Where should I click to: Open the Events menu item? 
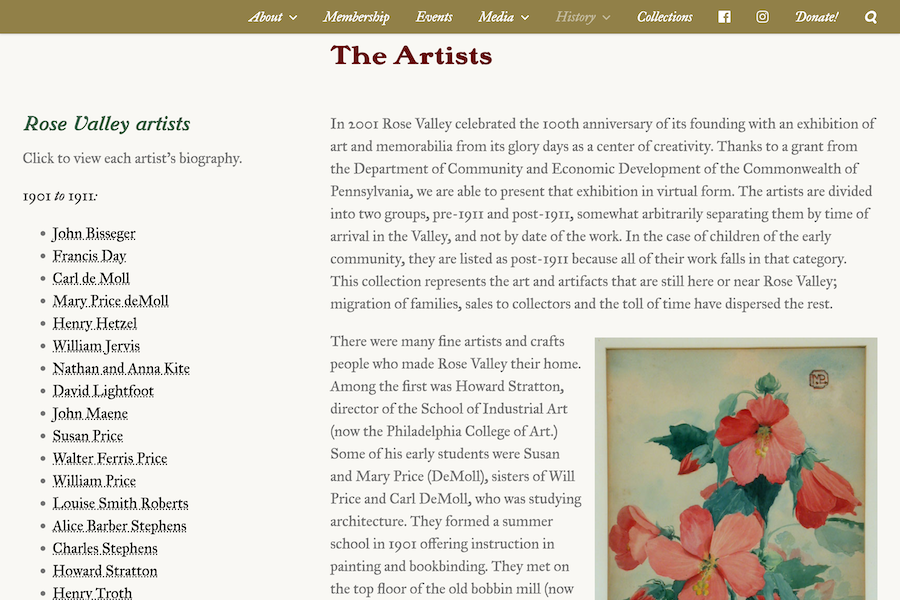tap(434, 17)
